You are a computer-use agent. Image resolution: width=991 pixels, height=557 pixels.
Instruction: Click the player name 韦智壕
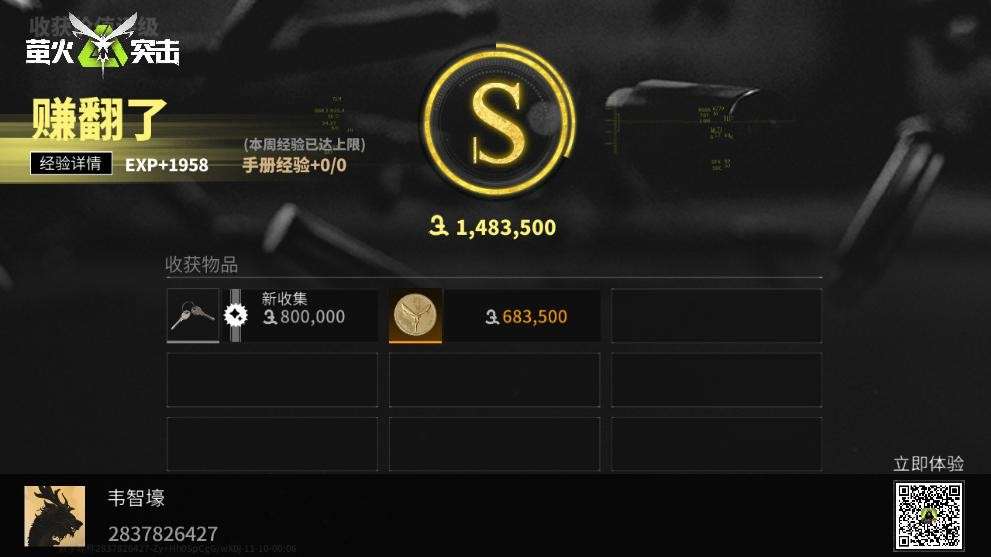click(137, 498)
